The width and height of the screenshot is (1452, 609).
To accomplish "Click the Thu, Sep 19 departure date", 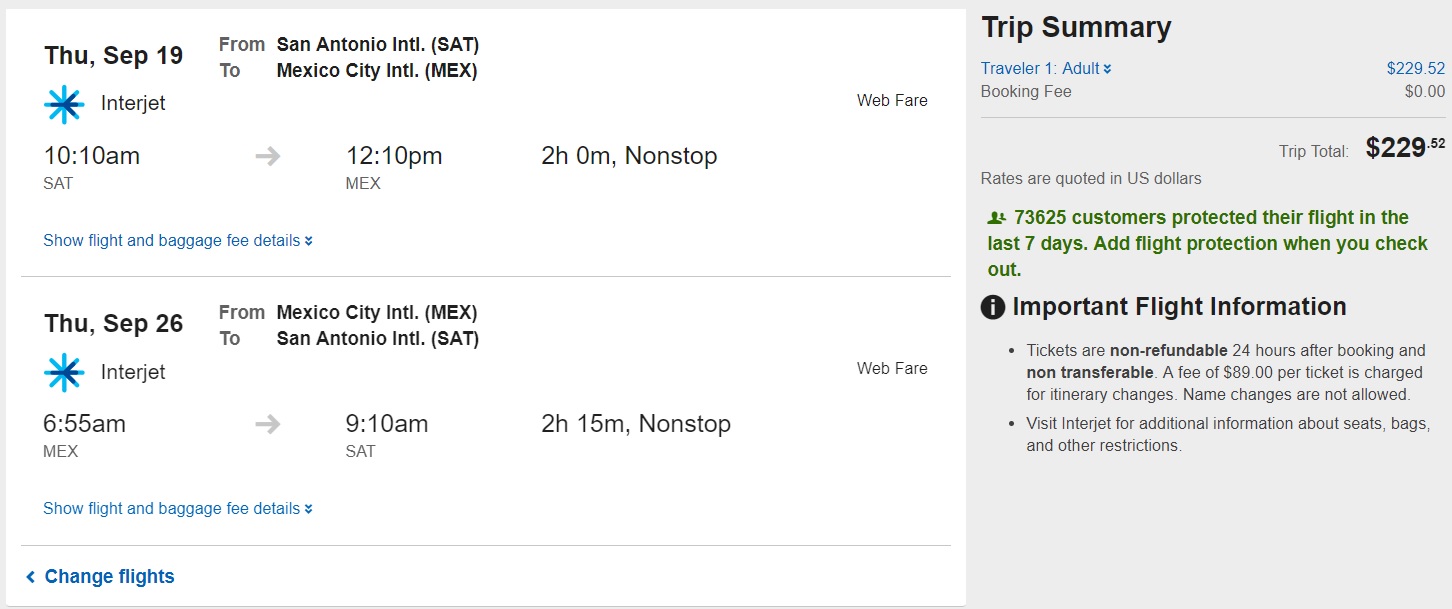I will (113, 56).
